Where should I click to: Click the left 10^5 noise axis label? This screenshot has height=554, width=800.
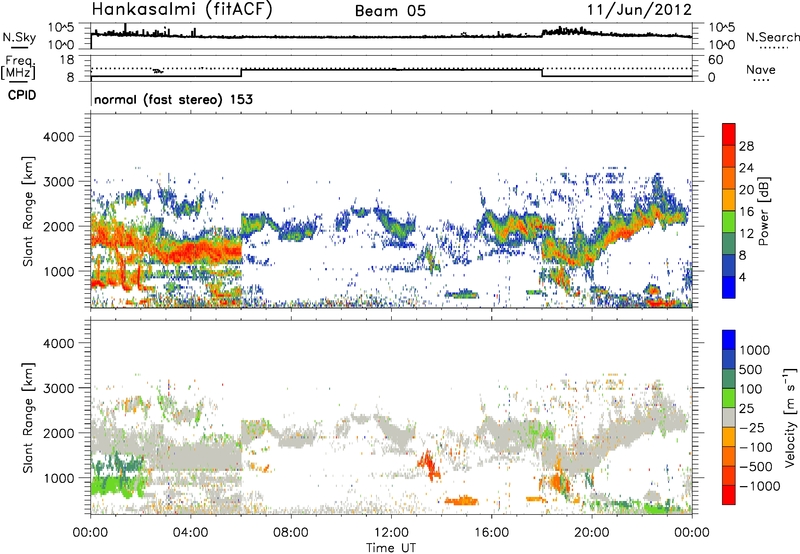pos(61,28)
